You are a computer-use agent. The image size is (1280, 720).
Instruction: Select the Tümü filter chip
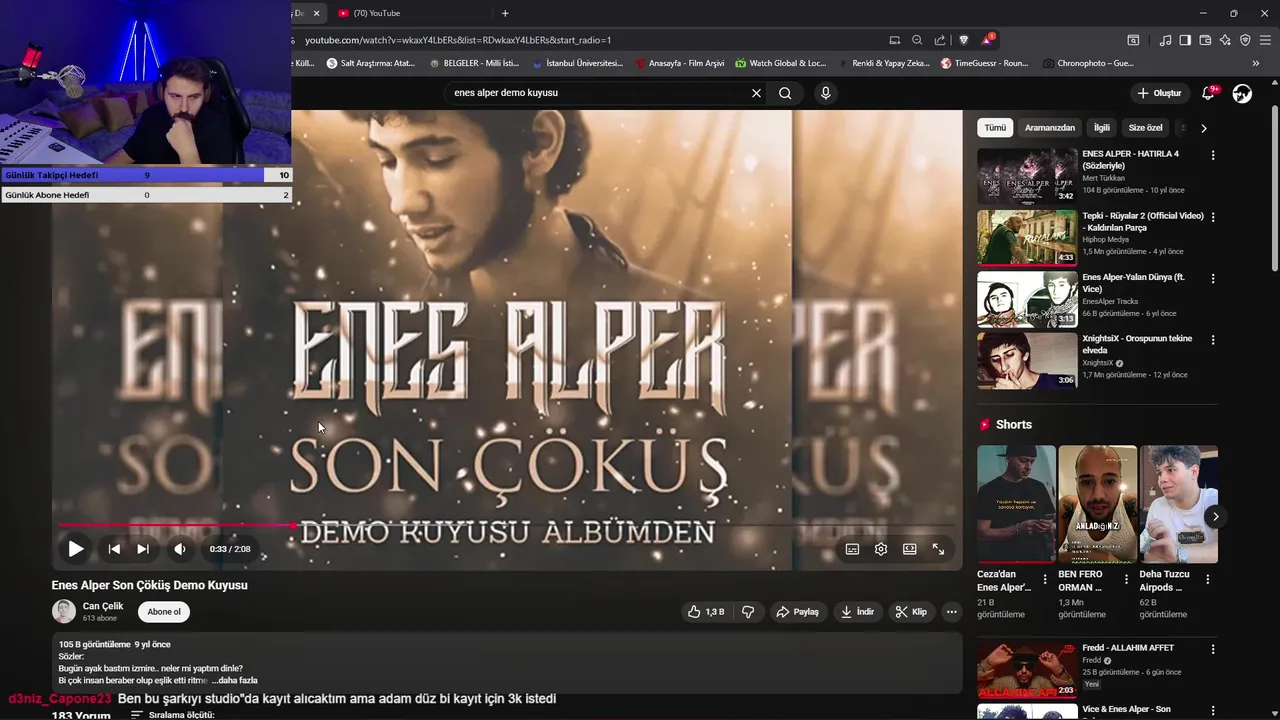point(995,128)
